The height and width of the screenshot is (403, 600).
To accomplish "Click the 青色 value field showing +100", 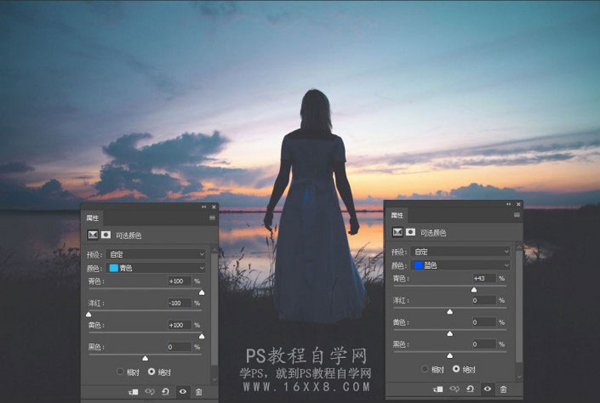I will pyautogui.click(x=179, y=281).
